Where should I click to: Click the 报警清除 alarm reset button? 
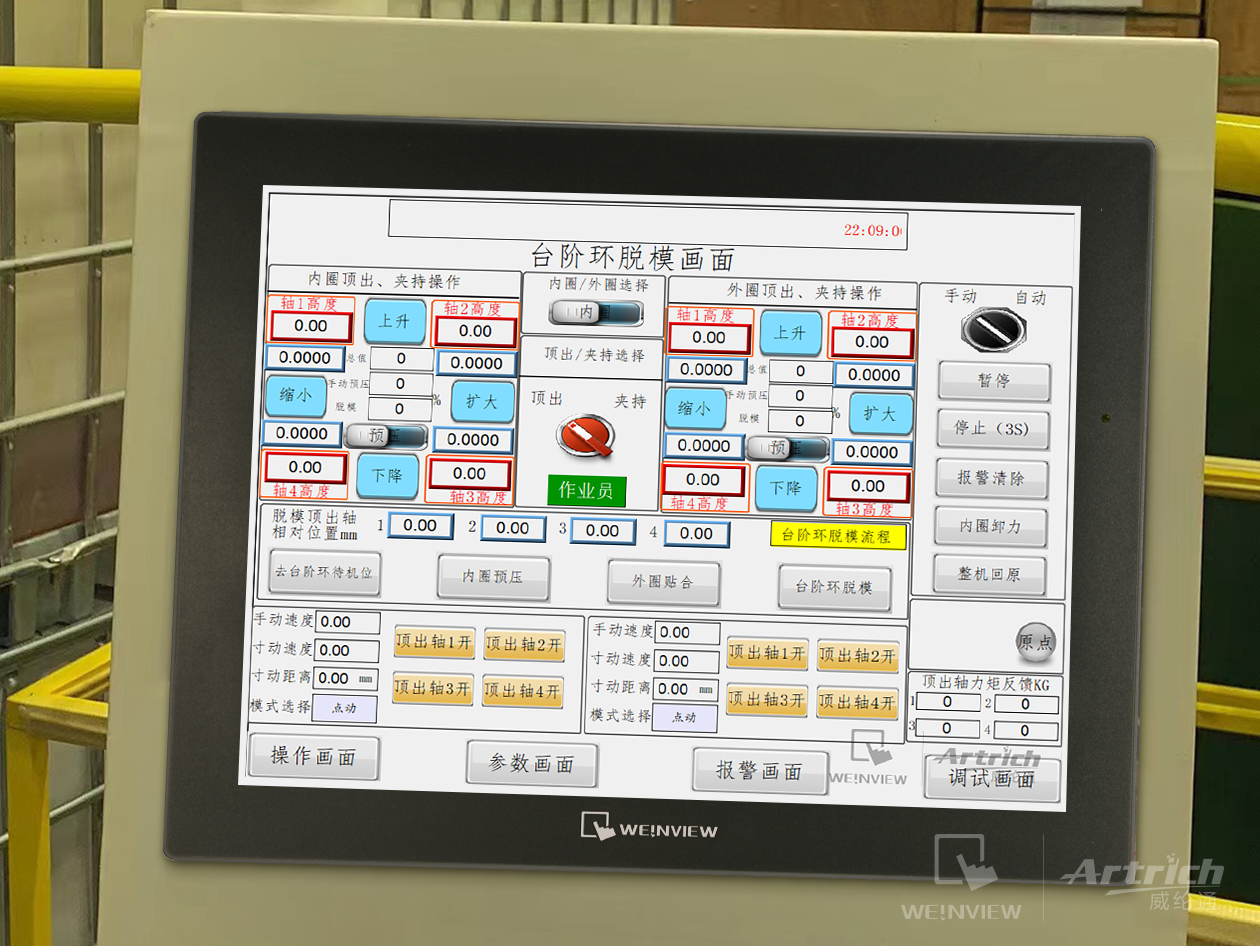point(991,478)
